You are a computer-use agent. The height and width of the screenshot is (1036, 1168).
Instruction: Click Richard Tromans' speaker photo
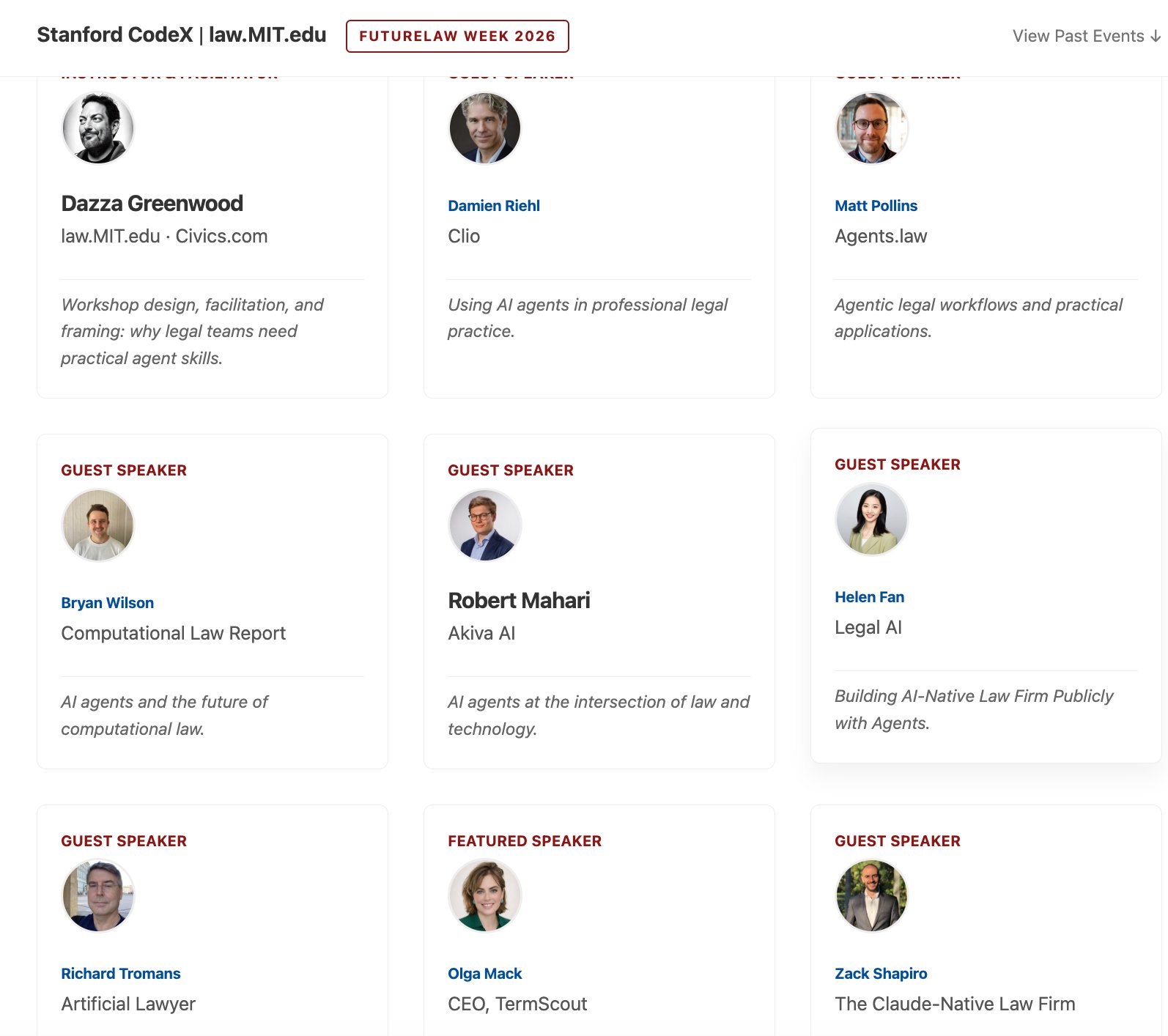98,896
